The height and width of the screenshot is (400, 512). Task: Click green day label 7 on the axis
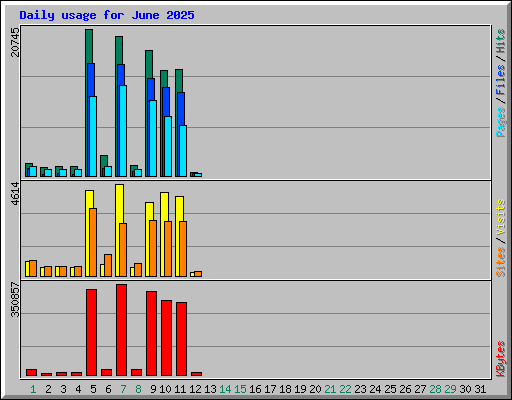[x=123, y=389]
